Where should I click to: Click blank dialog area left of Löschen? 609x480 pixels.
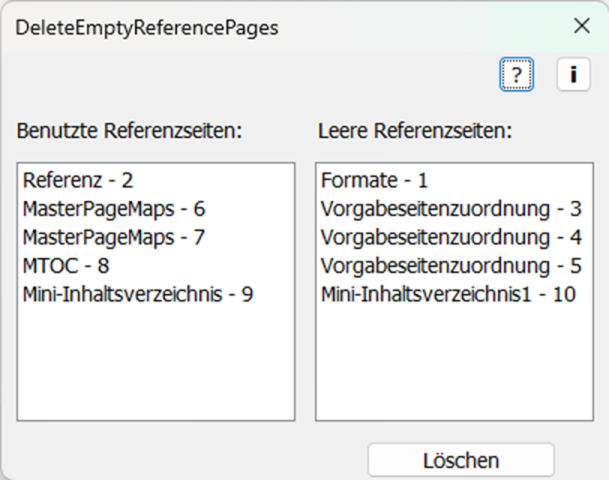click(x=180, y=459)
